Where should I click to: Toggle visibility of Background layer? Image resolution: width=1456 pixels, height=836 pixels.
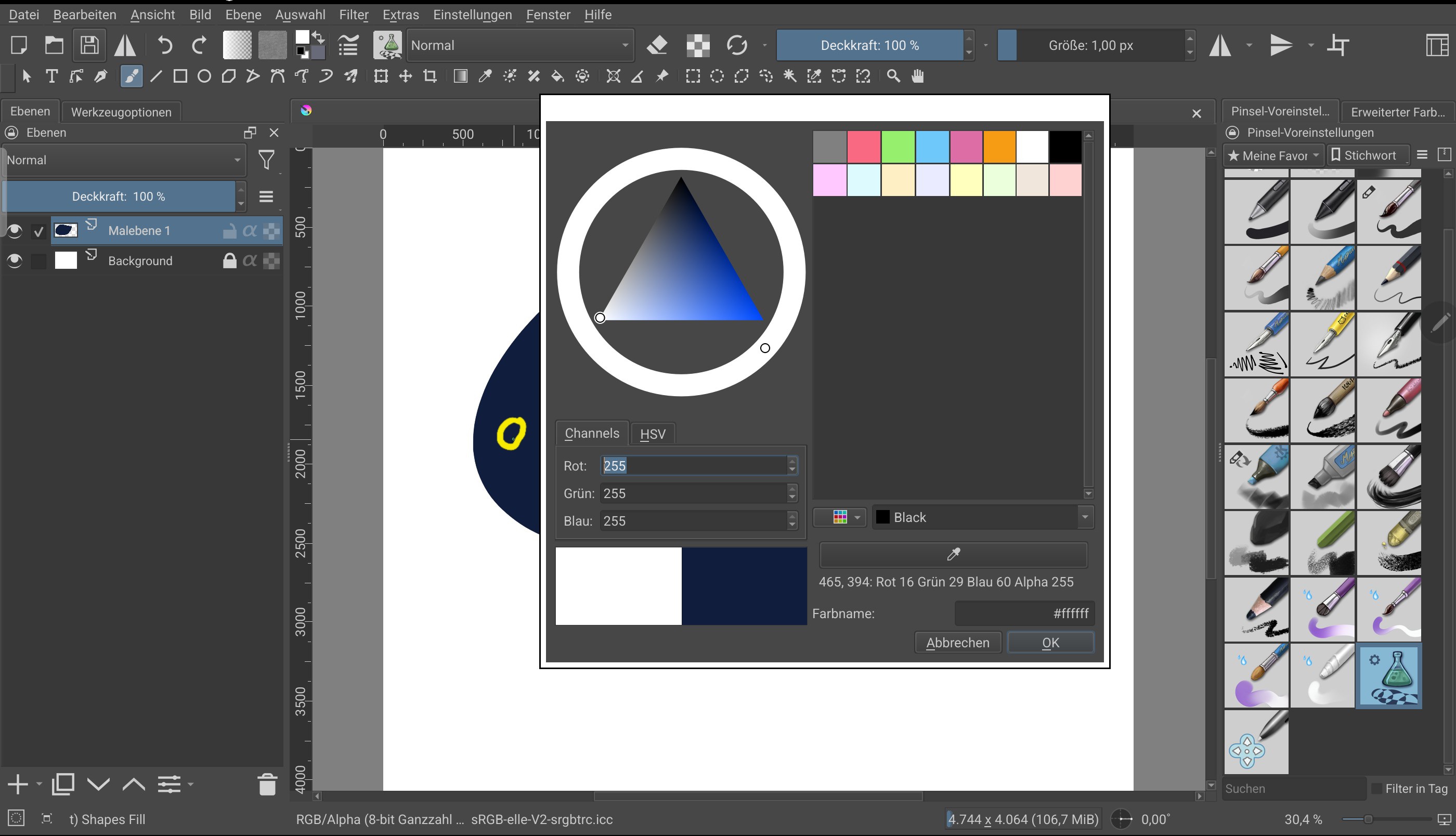click(14, 261)
